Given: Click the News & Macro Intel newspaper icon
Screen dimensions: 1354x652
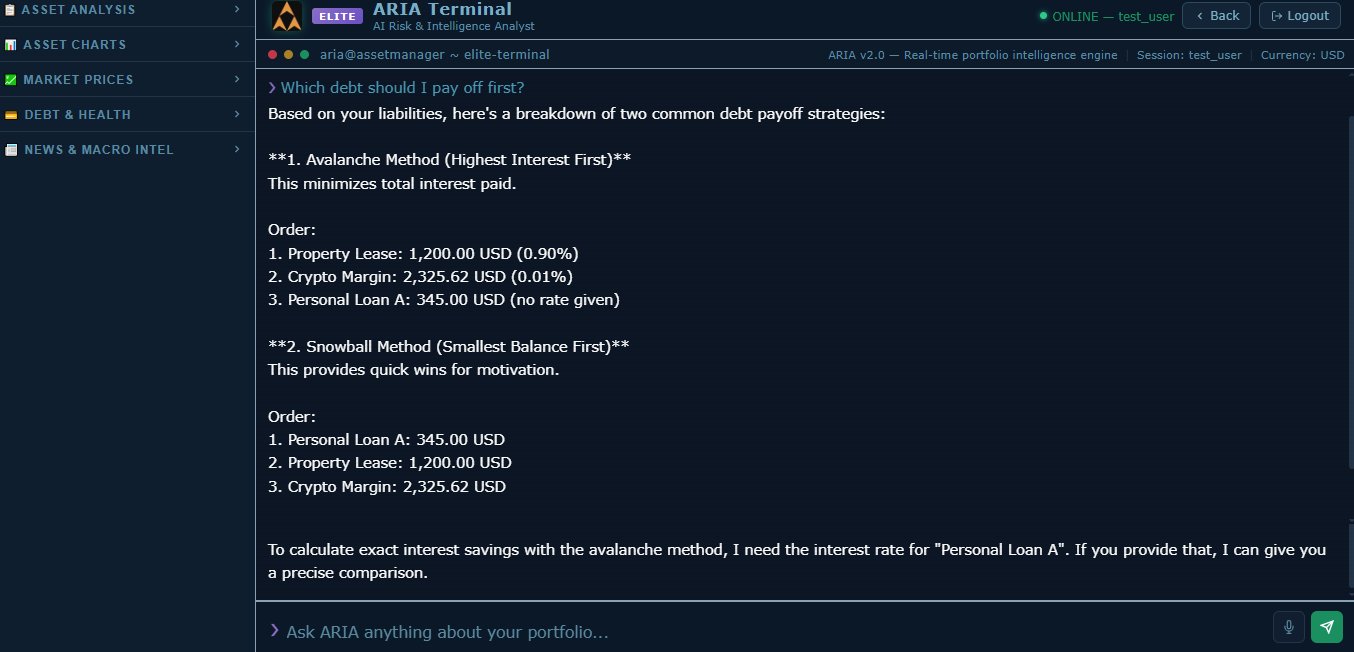Looking at the screenshot, I should tap(12, 150).
